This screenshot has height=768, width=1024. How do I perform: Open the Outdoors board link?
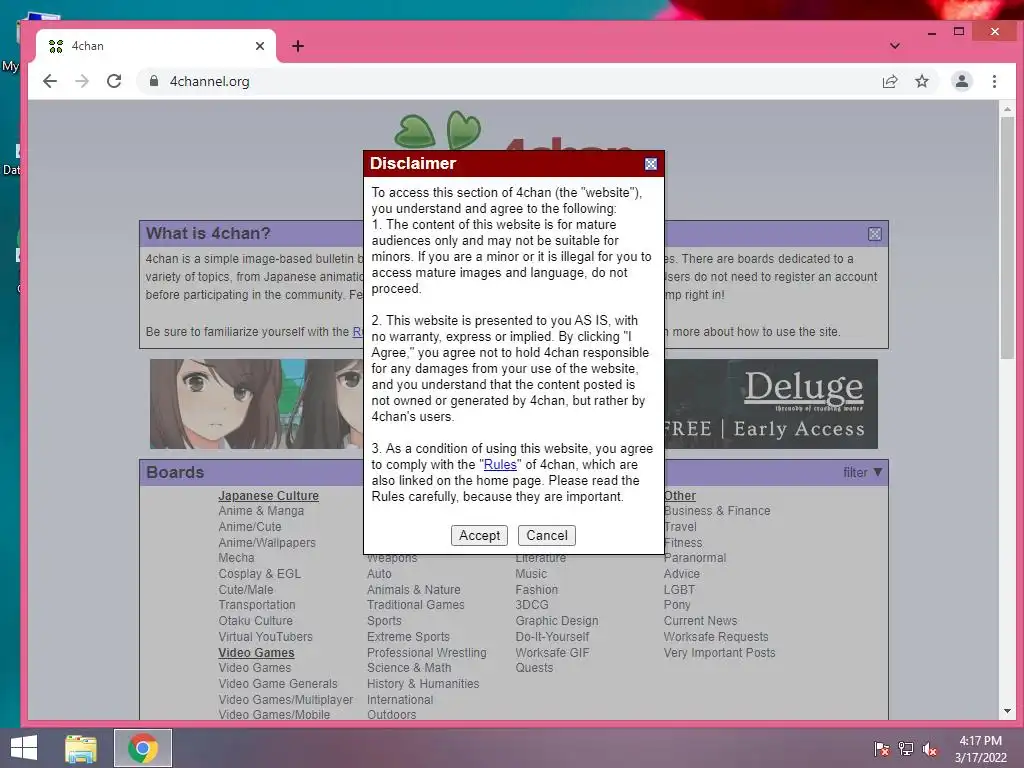point(392,715)
